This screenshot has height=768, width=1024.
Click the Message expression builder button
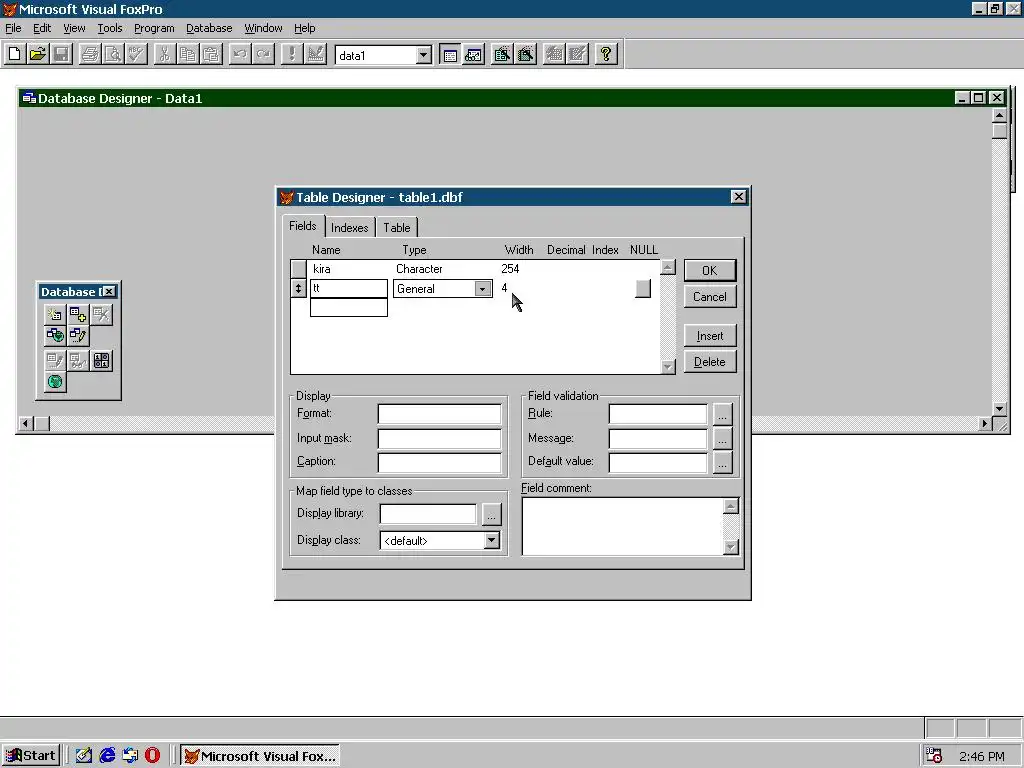coord(722,438)
